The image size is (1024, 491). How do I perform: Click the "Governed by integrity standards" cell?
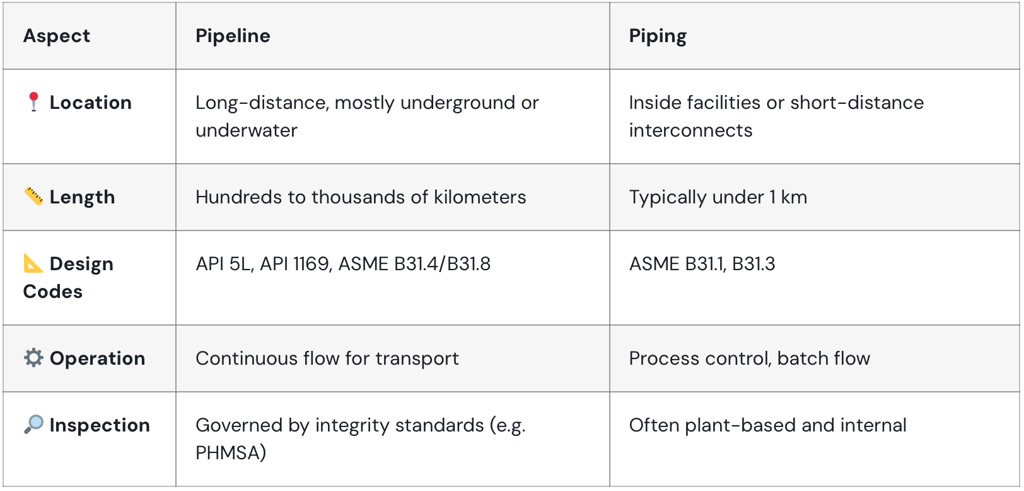click(x=360, y=439)
